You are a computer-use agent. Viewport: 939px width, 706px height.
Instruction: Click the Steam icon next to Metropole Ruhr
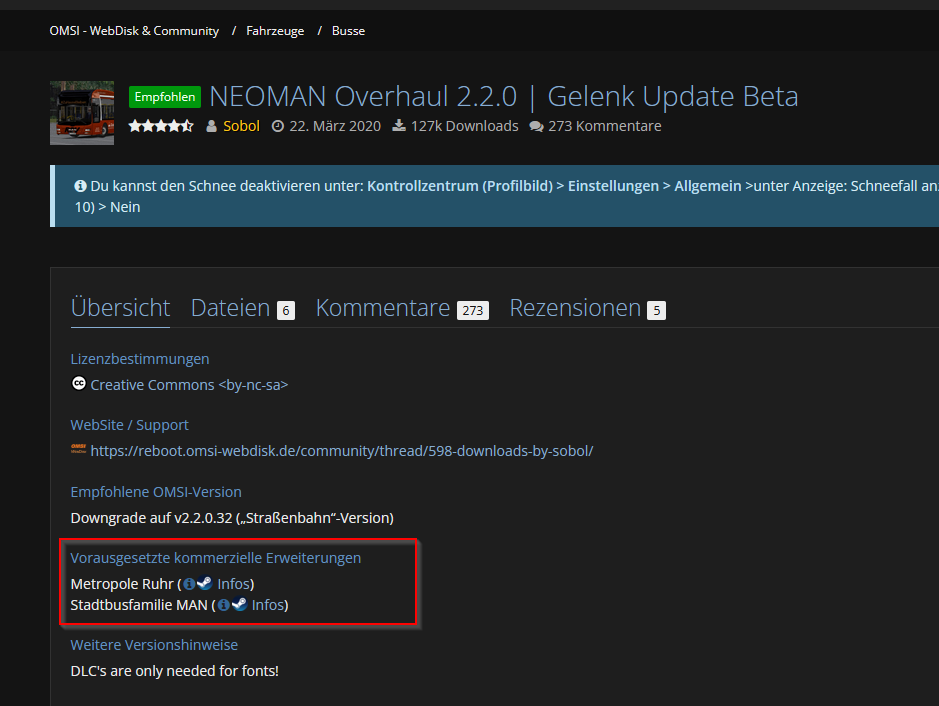coord(204,584)
